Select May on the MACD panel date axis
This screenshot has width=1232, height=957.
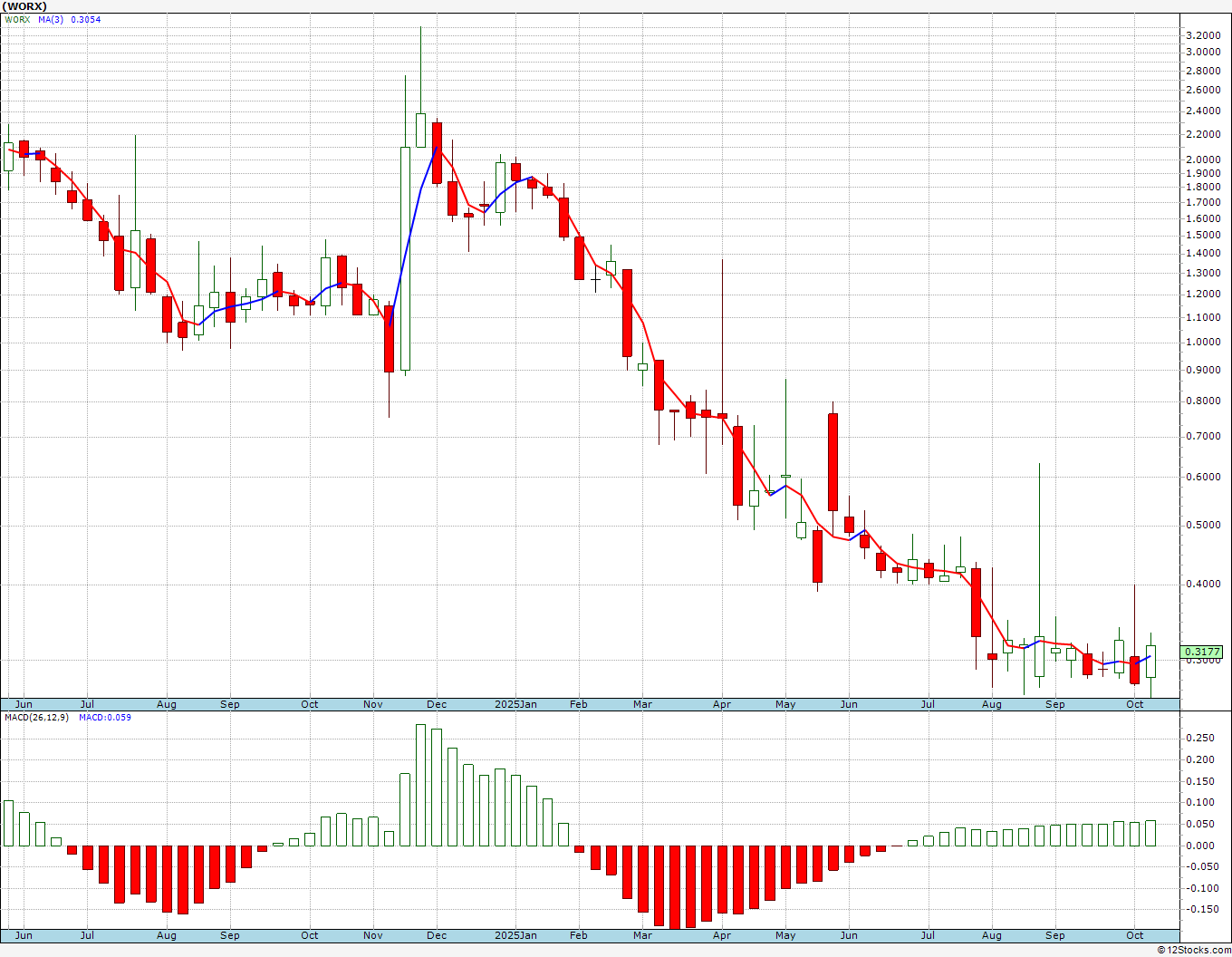[785, 935]
